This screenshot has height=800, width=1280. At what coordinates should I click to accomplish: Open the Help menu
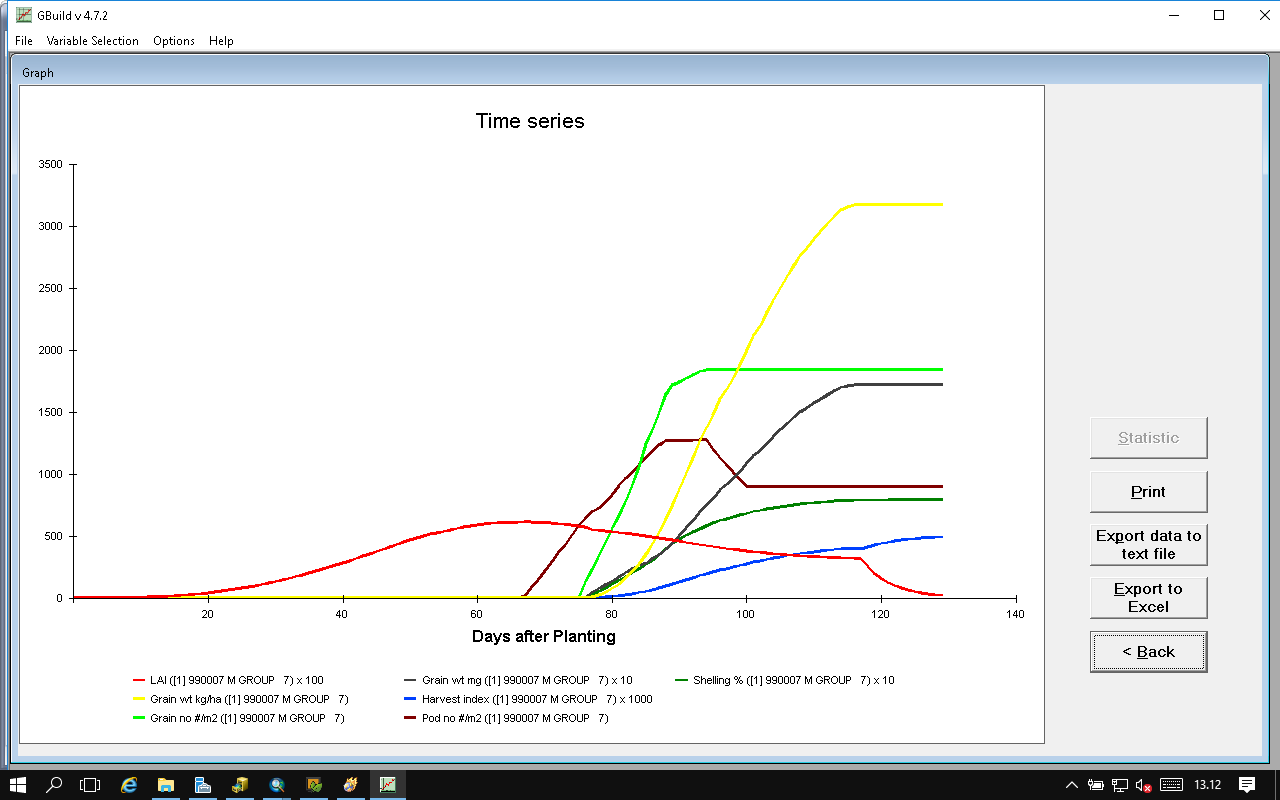pos(221,41)
